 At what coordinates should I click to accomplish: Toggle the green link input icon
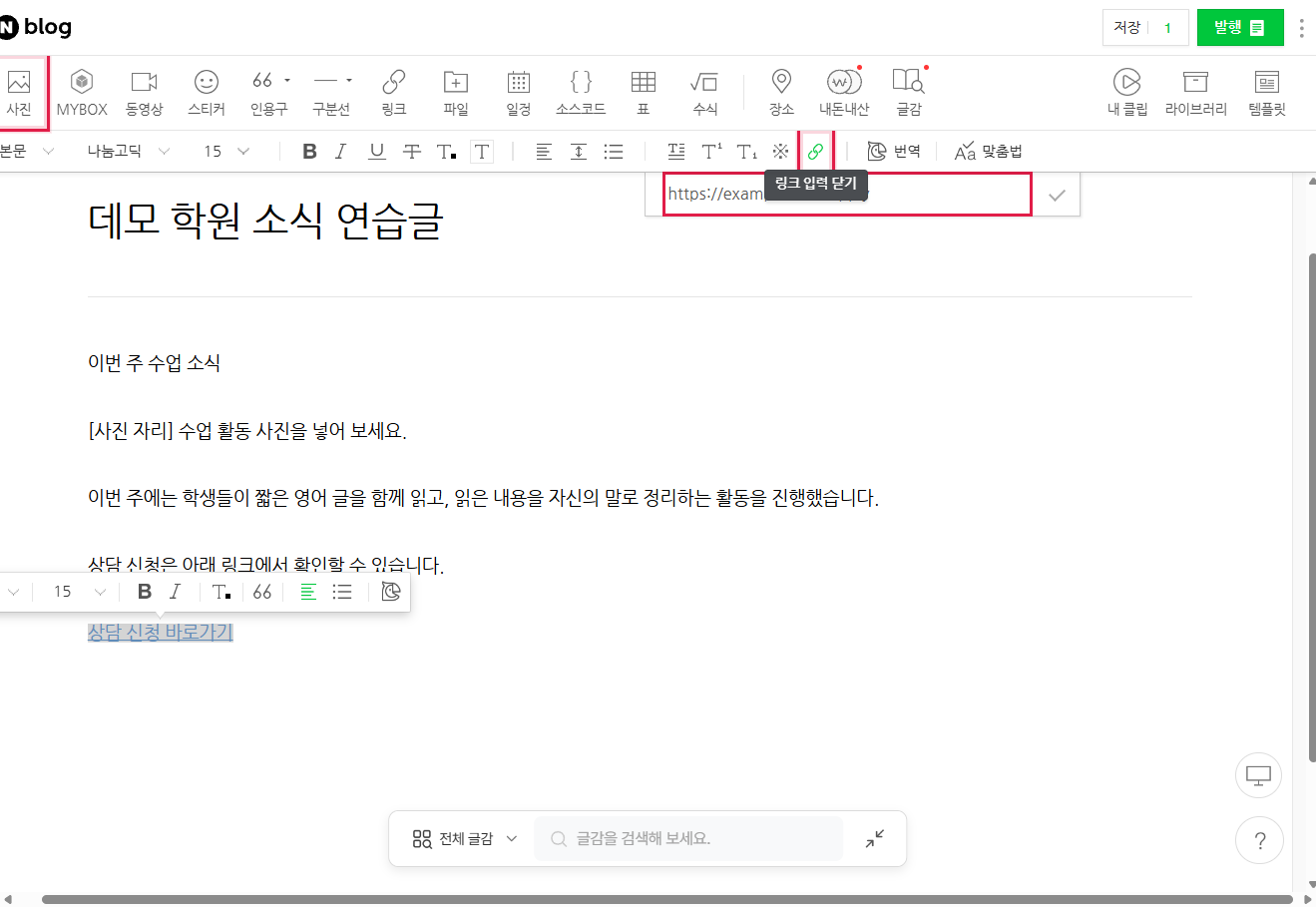[815, 151]
